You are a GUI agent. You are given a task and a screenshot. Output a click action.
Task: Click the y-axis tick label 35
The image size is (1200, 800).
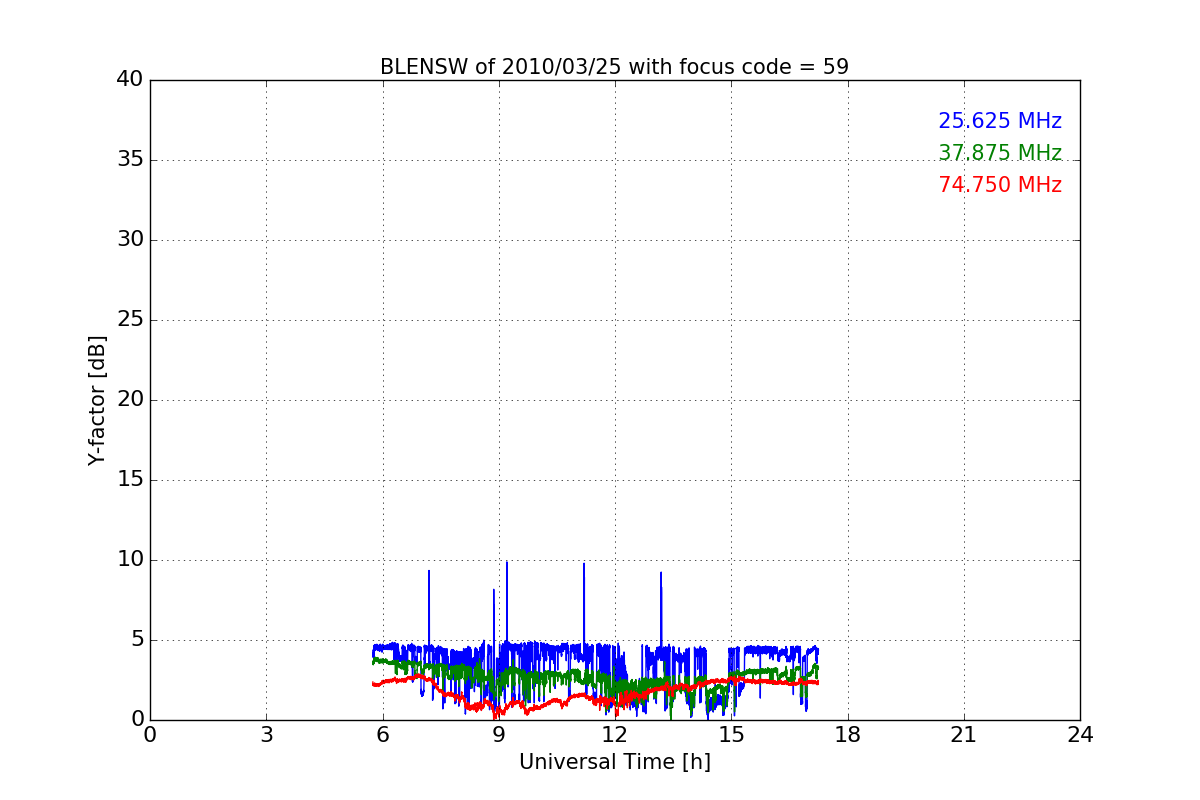[130, 160]
